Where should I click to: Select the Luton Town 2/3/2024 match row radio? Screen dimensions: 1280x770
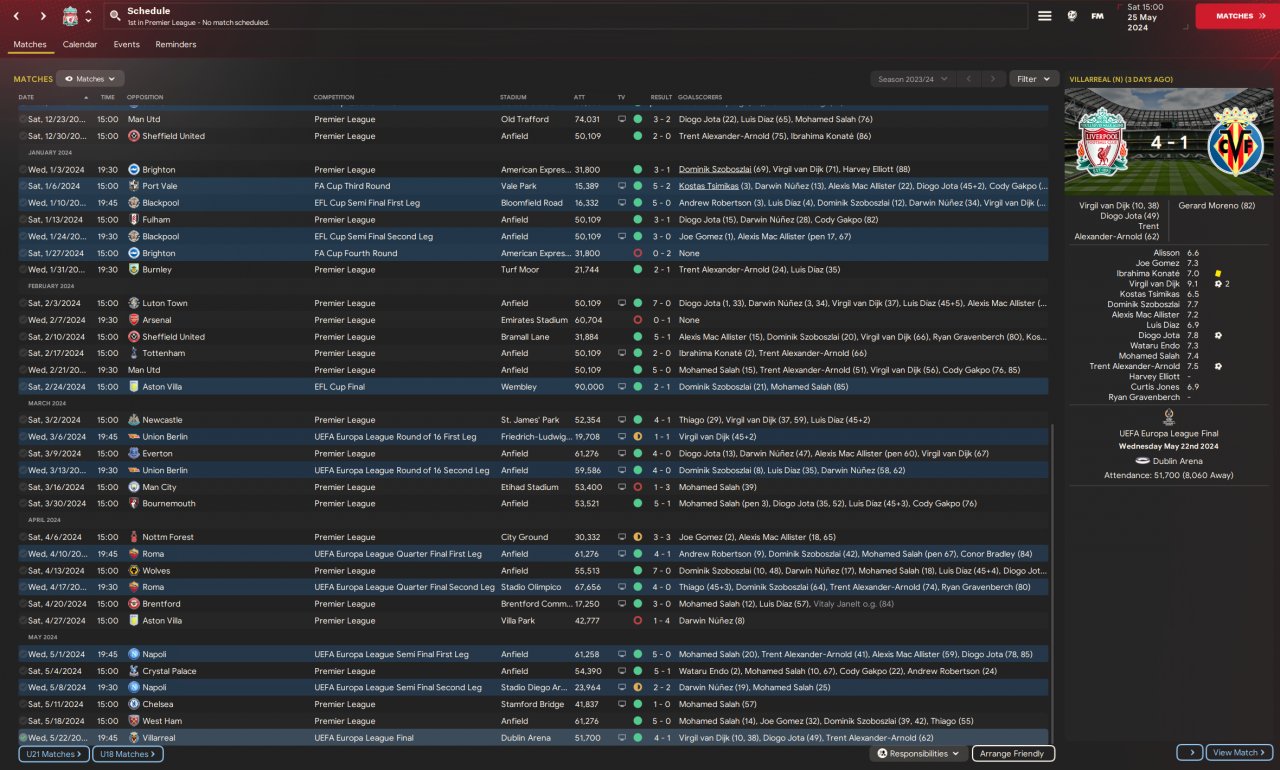[23, 303]
